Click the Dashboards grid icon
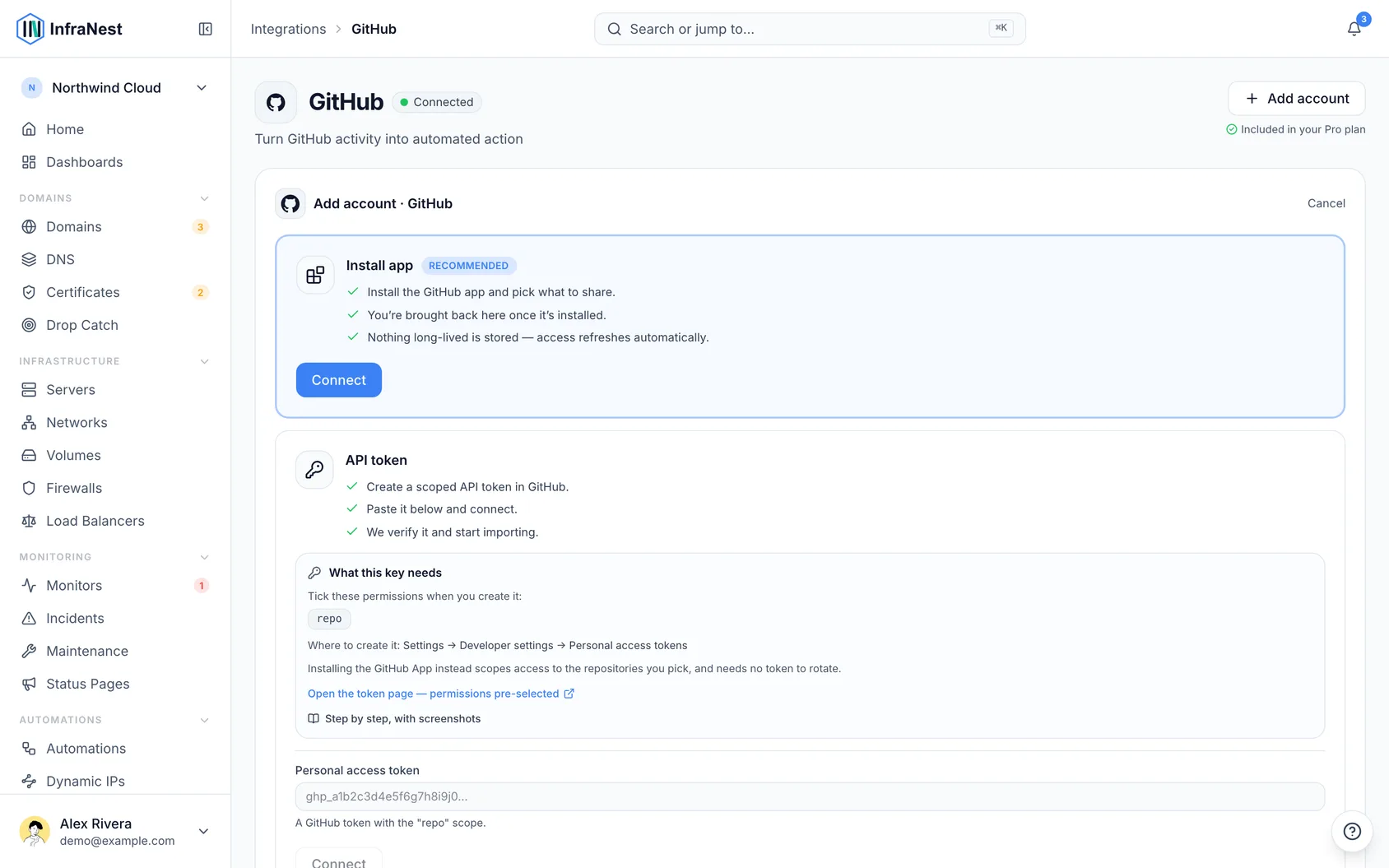The height and width of the screenshot is (868, 1389). [29, 162]
